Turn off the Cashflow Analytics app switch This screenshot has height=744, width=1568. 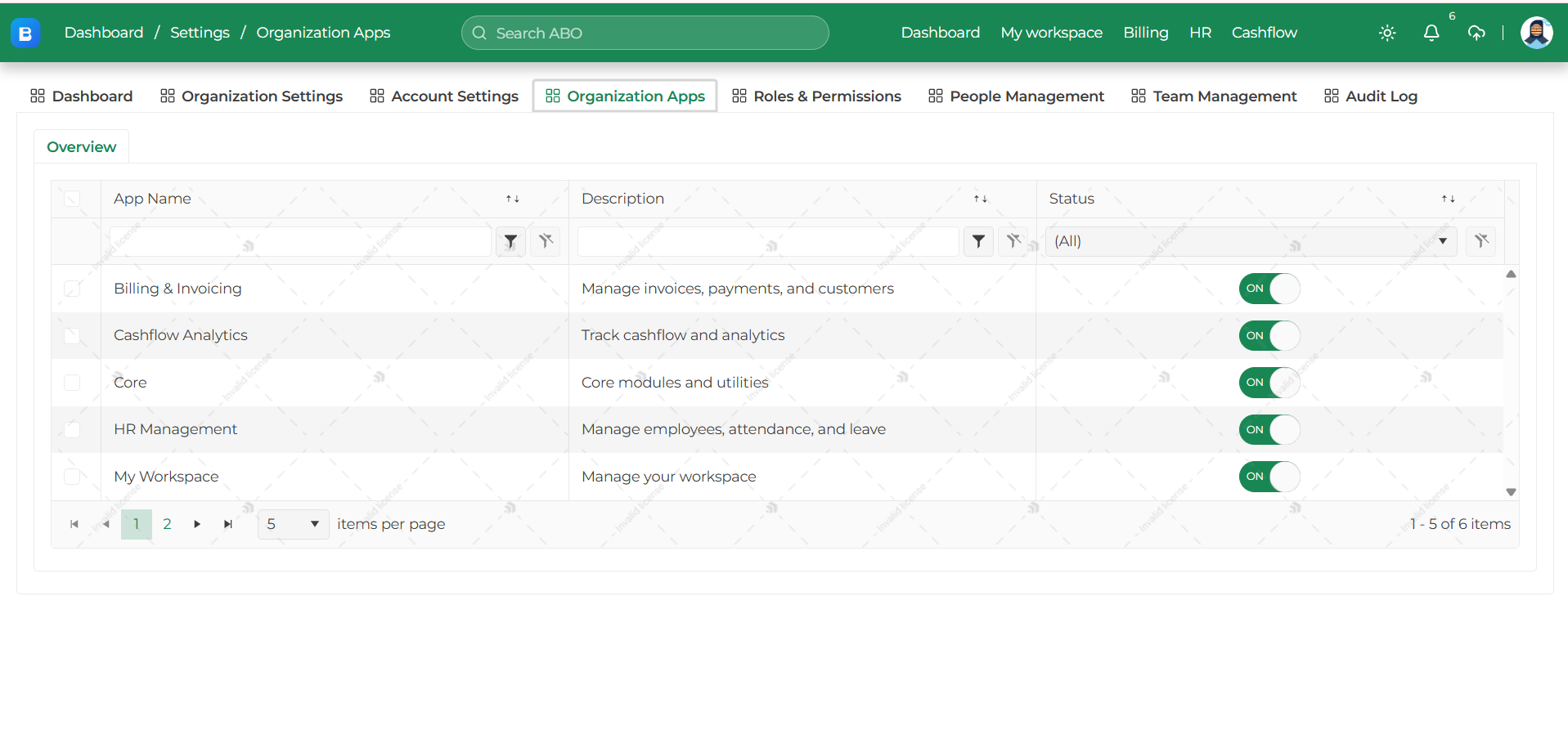[x=1269, y=335]
